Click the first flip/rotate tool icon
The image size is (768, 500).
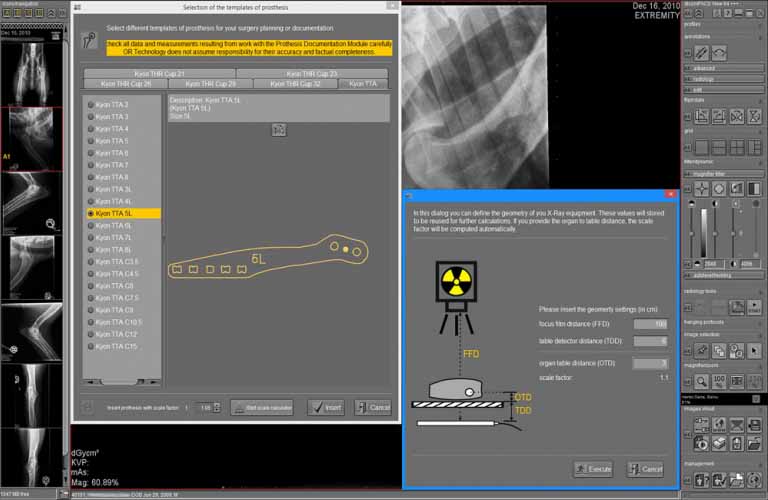[x=701, y=116]
